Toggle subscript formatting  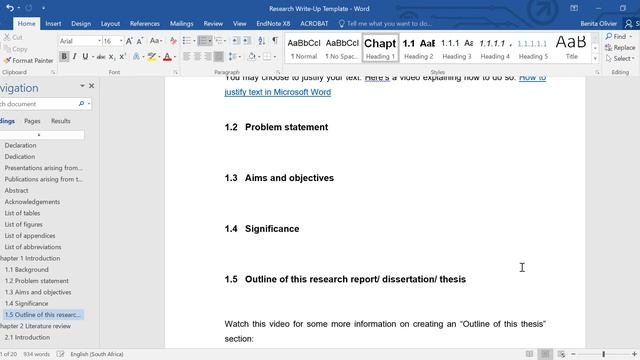(111, 57)
